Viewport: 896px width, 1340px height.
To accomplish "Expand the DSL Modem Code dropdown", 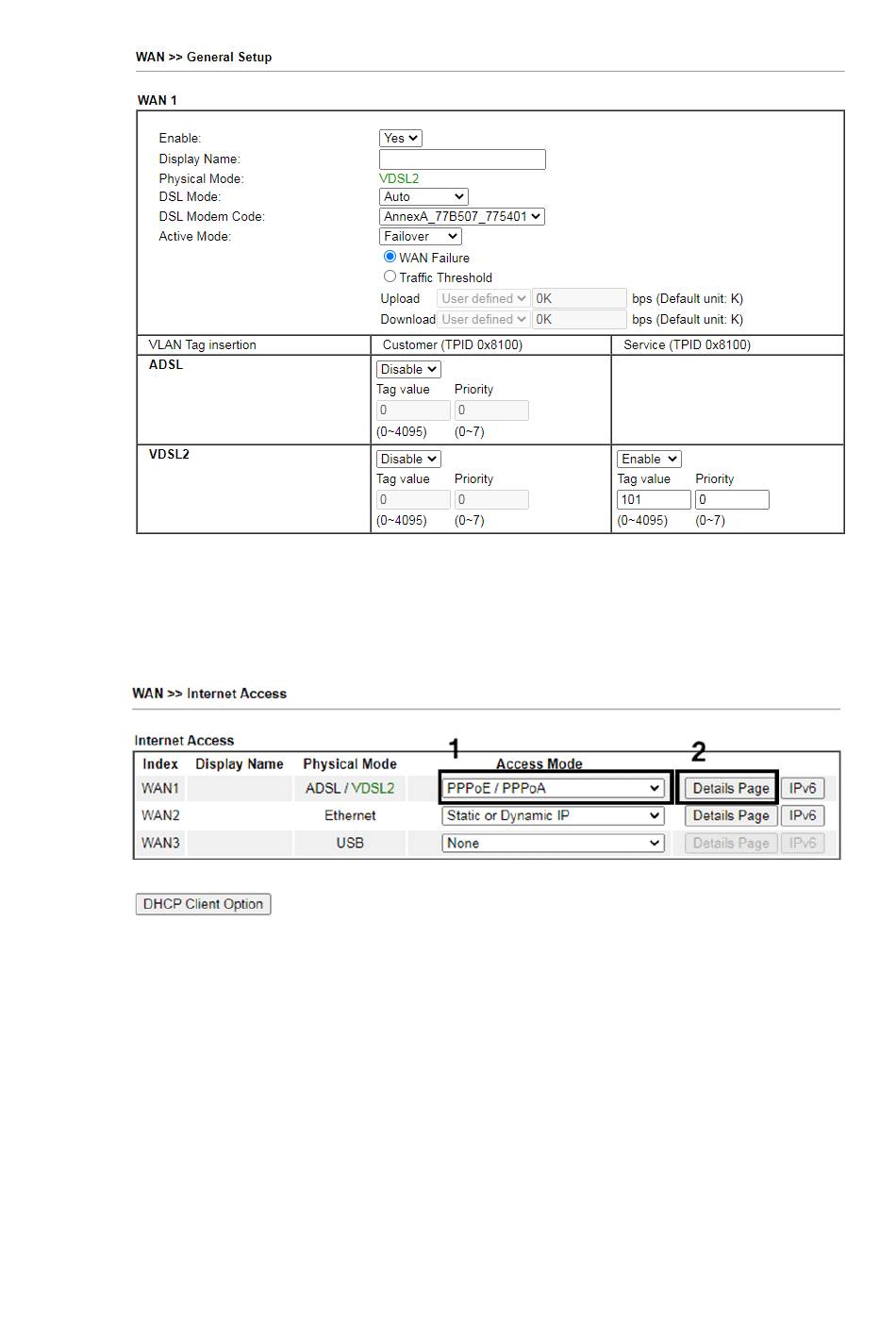I will pyautogui.click(x=462, y=216).
